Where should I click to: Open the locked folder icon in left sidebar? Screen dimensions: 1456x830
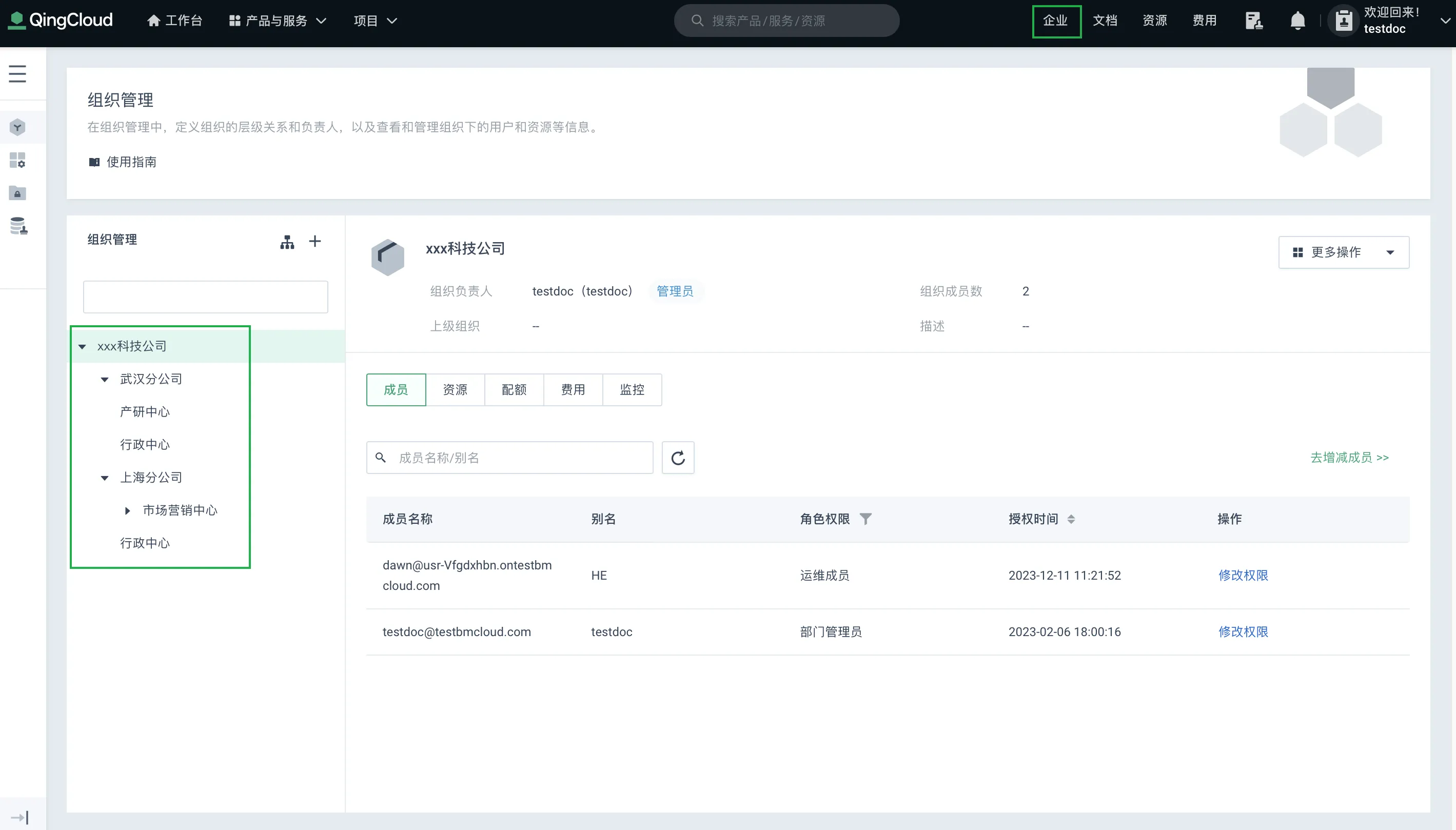(17, 193)
